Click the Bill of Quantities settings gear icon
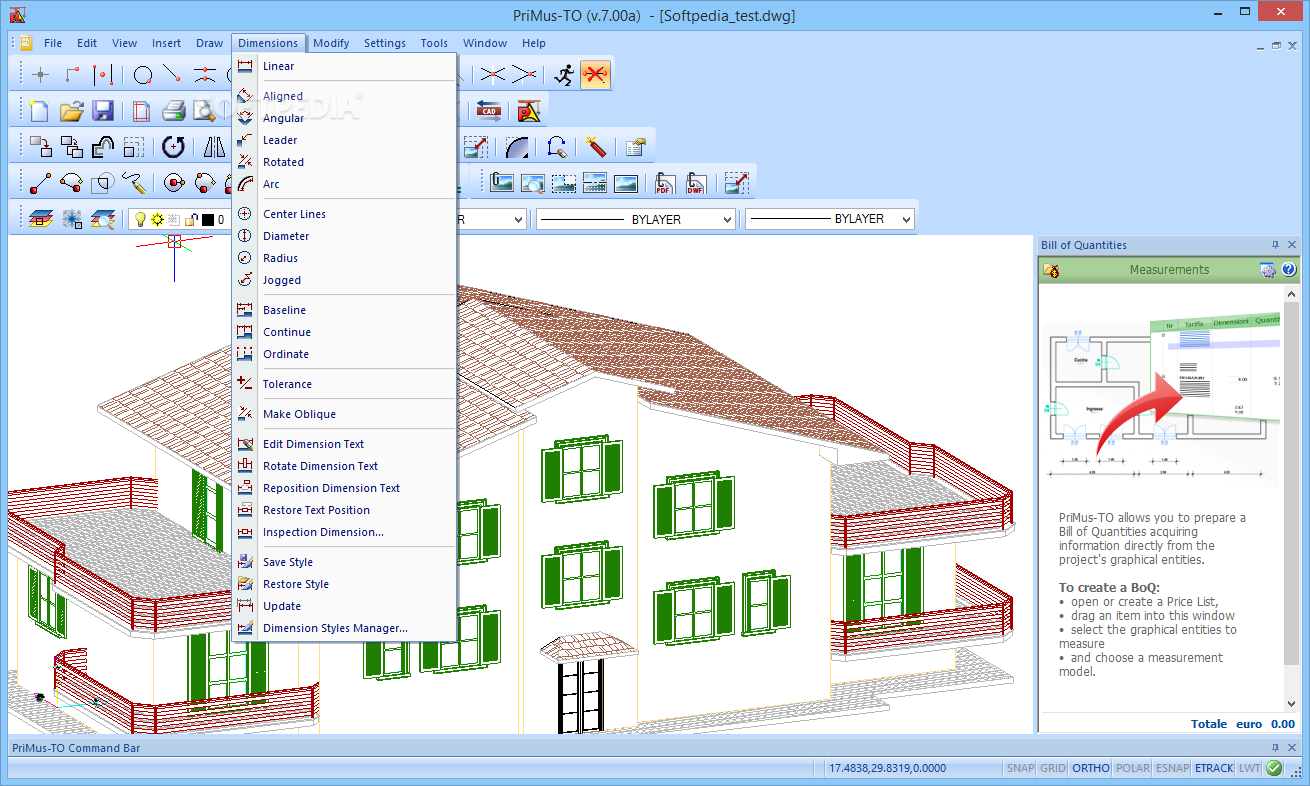 click(x=1268, y=270)
